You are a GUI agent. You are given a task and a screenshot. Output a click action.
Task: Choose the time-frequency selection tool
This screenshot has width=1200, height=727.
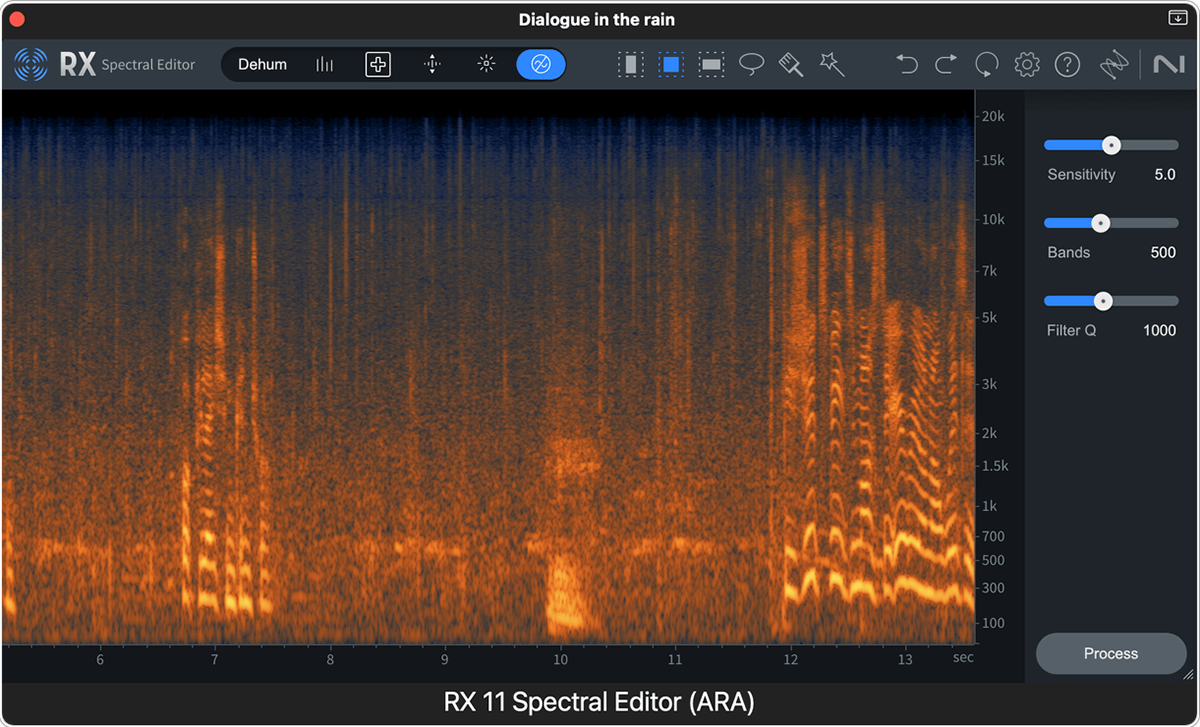pos(671,65)
